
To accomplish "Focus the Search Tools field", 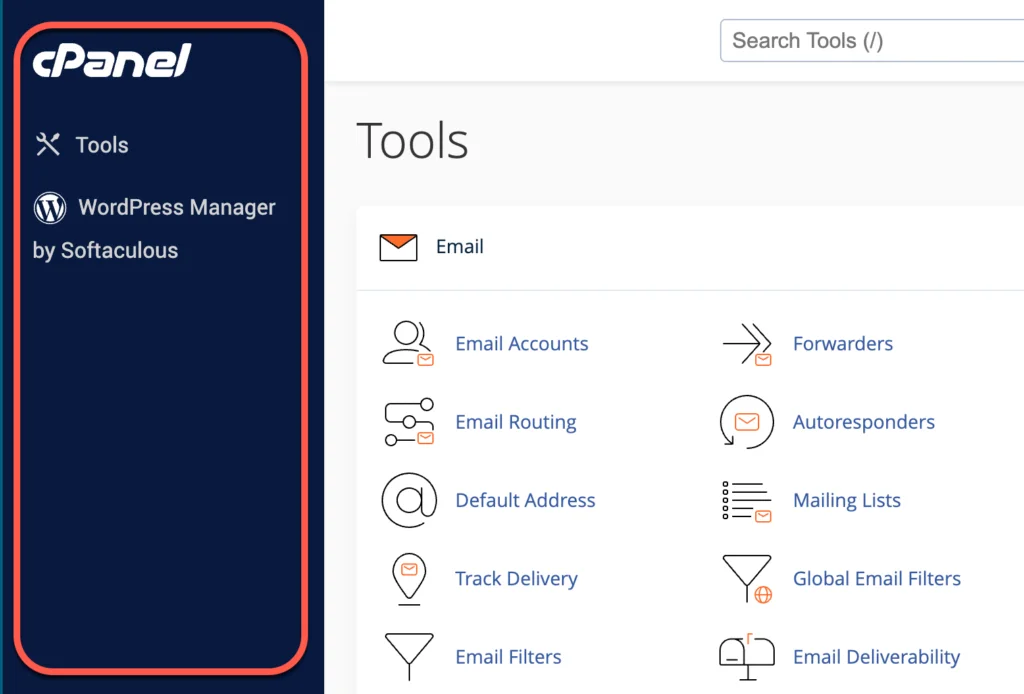I will (x=872, y=40).
